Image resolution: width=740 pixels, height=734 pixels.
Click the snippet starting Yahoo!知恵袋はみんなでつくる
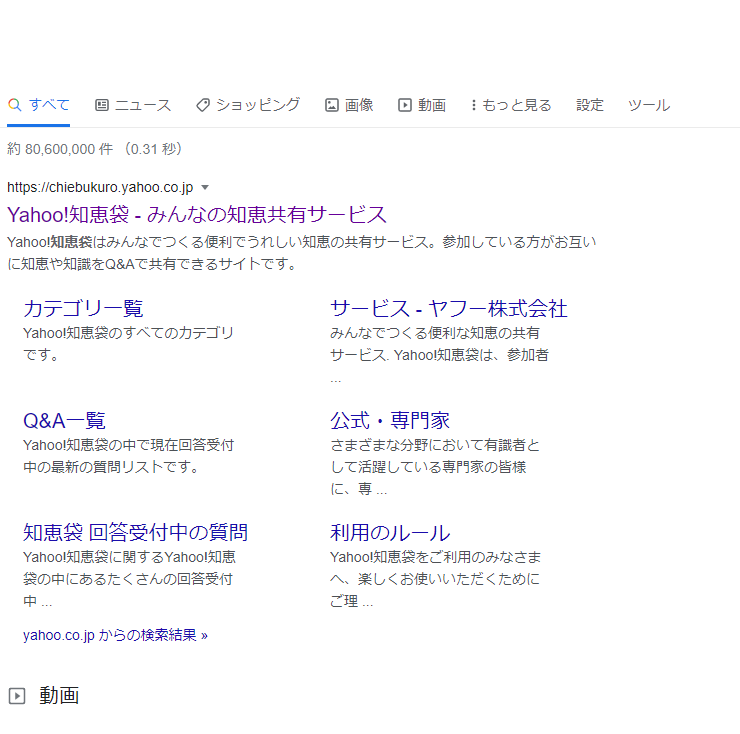click(302, 253)
